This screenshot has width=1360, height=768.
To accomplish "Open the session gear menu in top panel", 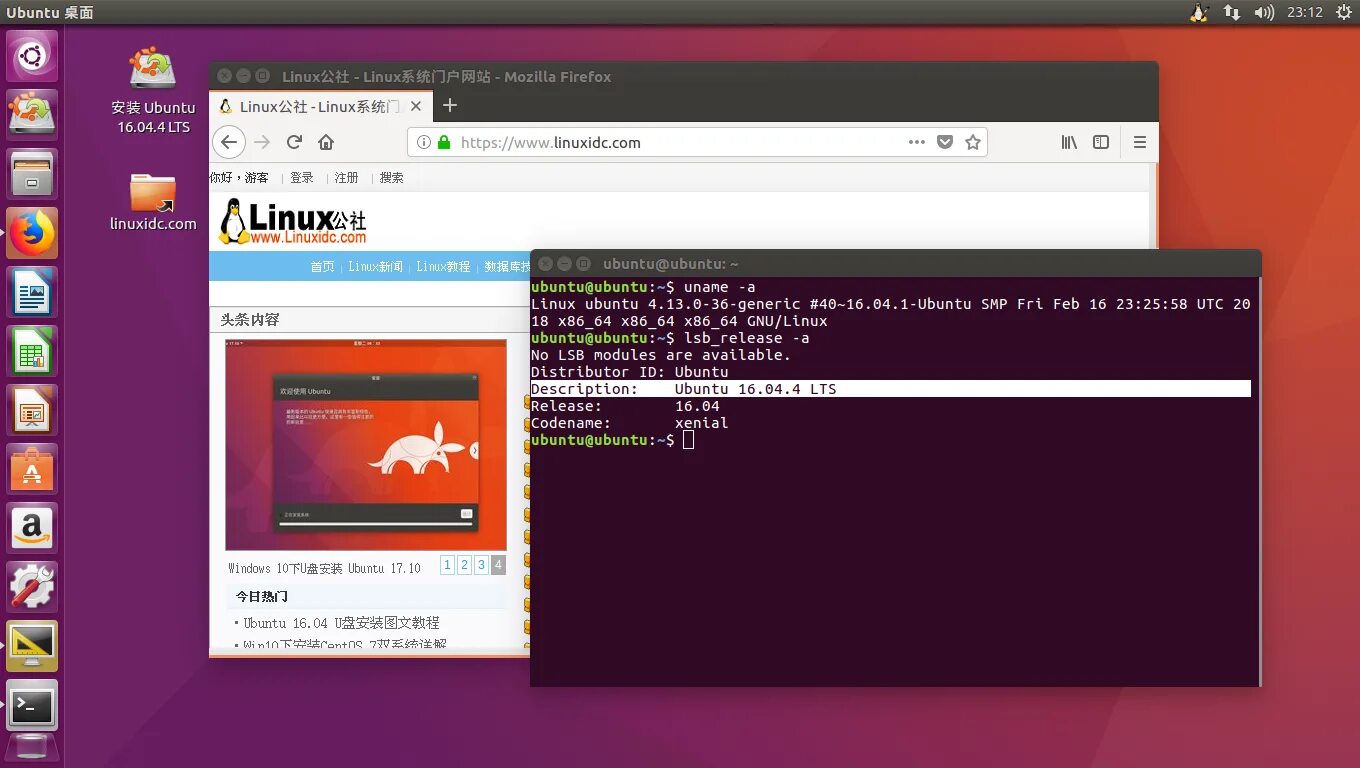I will 1343,12.
